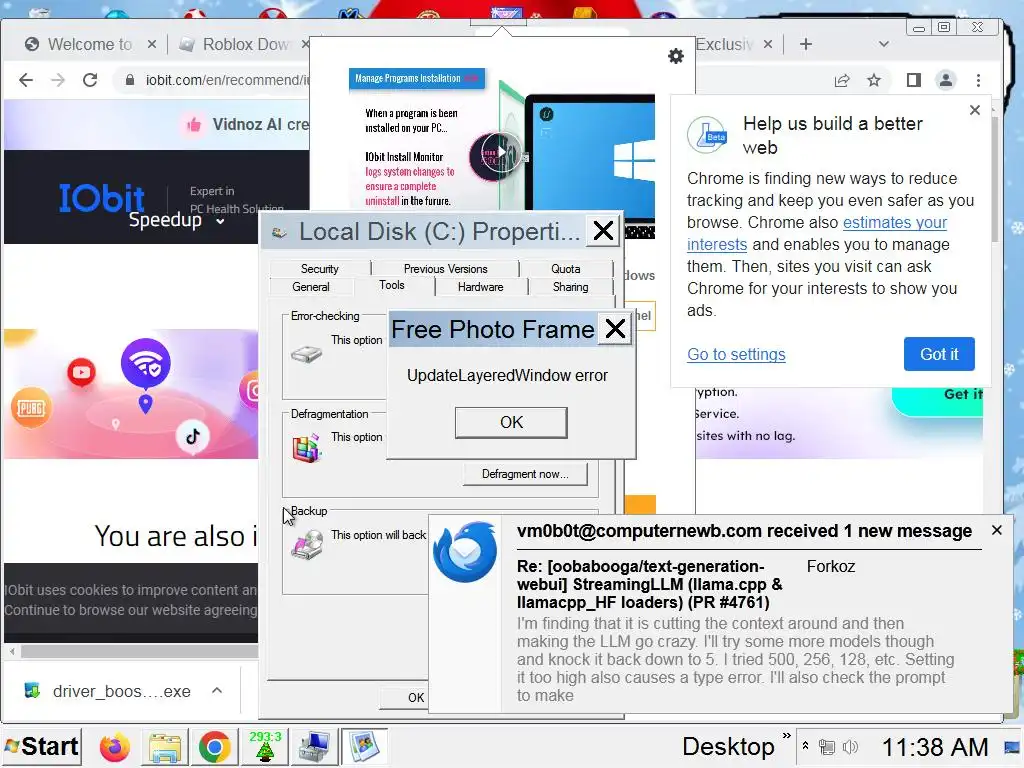This screenshot has width=1024, height=768.
Task: Click the network tray icon
Action: 827,747
